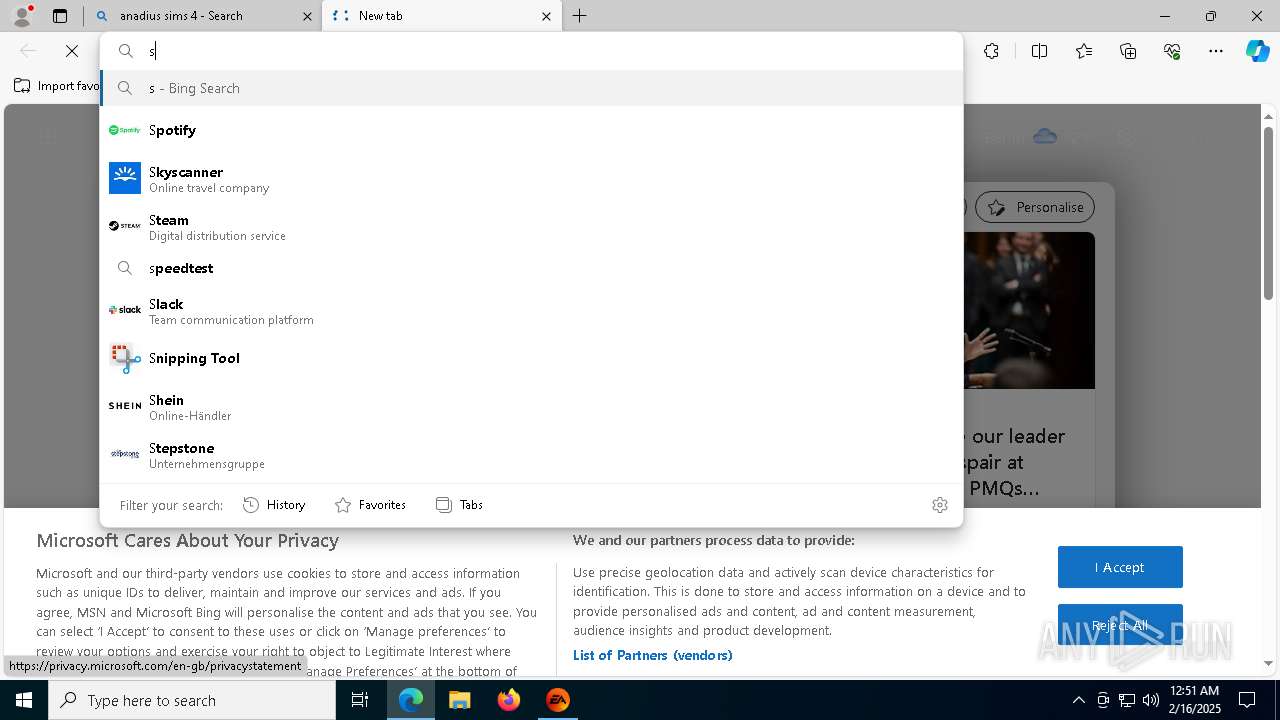
Task: Choose the Steam suggestion
Action: point(531,226)
